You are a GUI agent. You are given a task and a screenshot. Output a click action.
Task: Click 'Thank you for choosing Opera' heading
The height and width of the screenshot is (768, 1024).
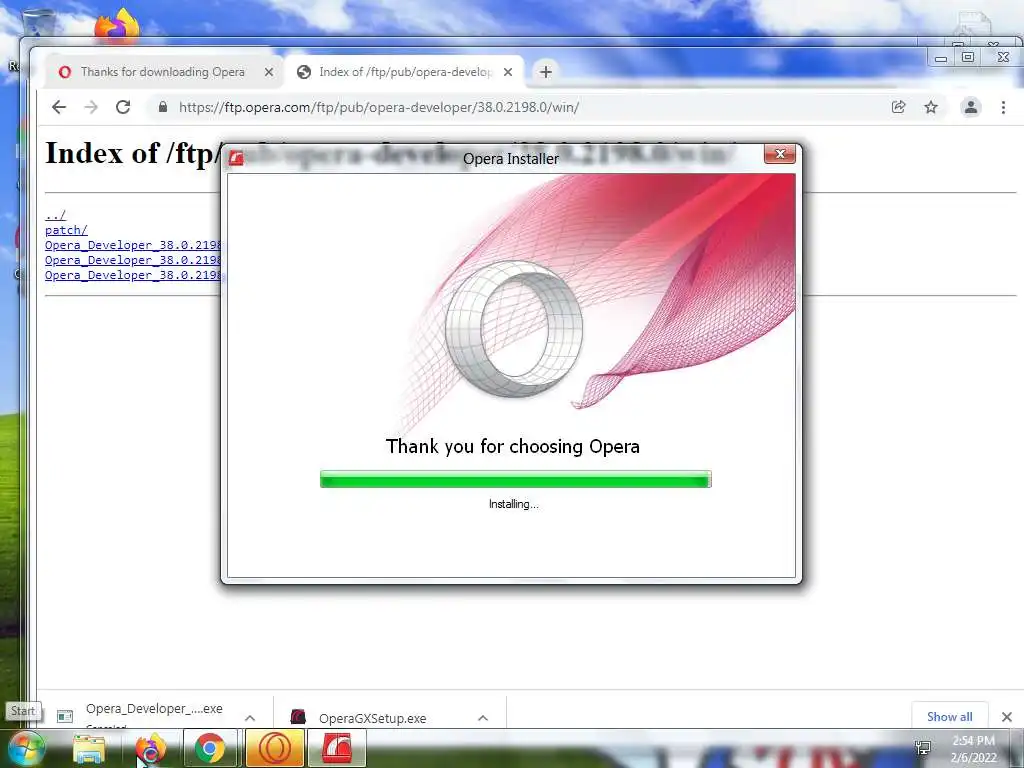513,446
